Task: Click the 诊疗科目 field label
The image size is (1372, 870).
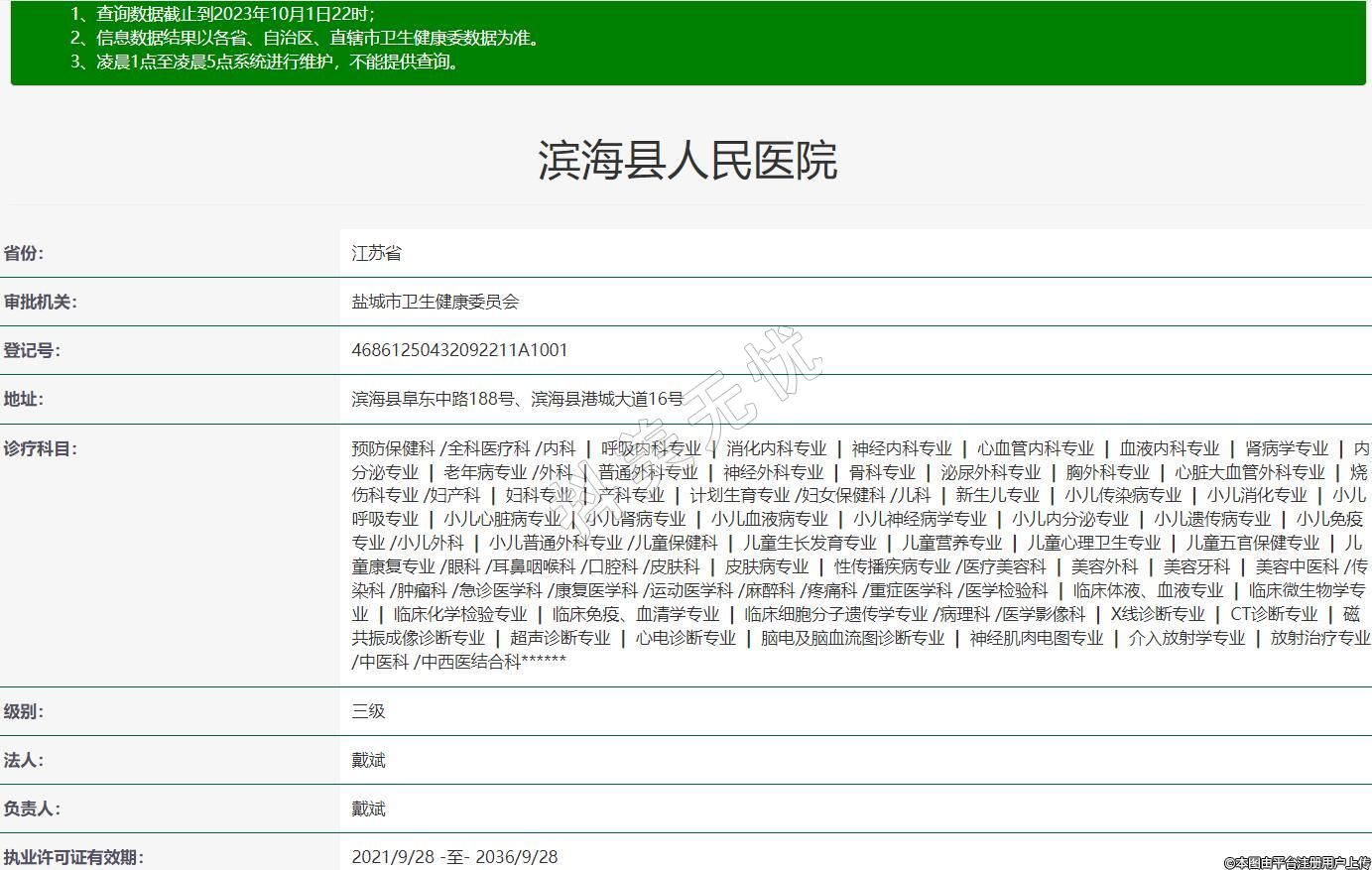Action: (40, 448)
